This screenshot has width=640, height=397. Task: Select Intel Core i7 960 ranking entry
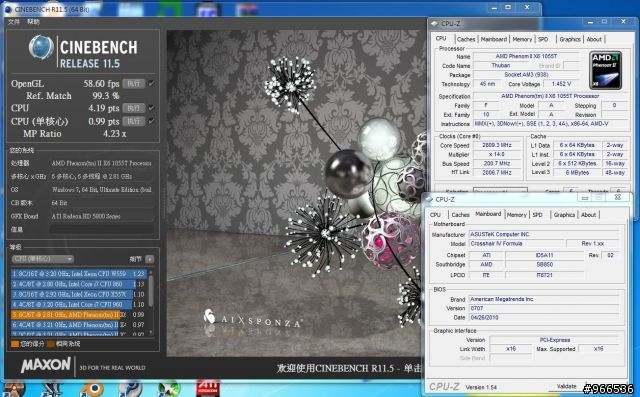[x=78, y=304]
